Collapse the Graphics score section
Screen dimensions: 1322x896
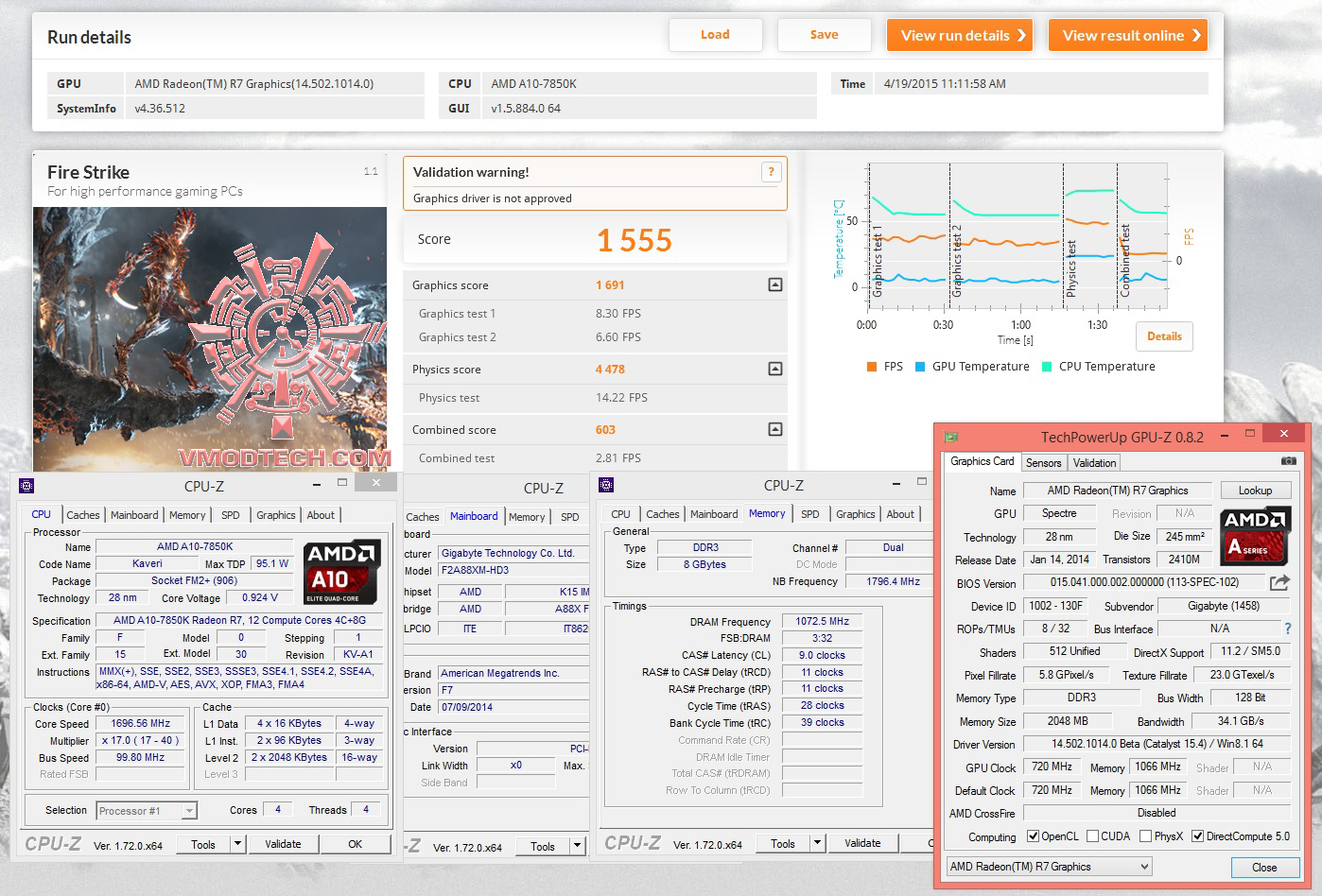click(775, 284)
